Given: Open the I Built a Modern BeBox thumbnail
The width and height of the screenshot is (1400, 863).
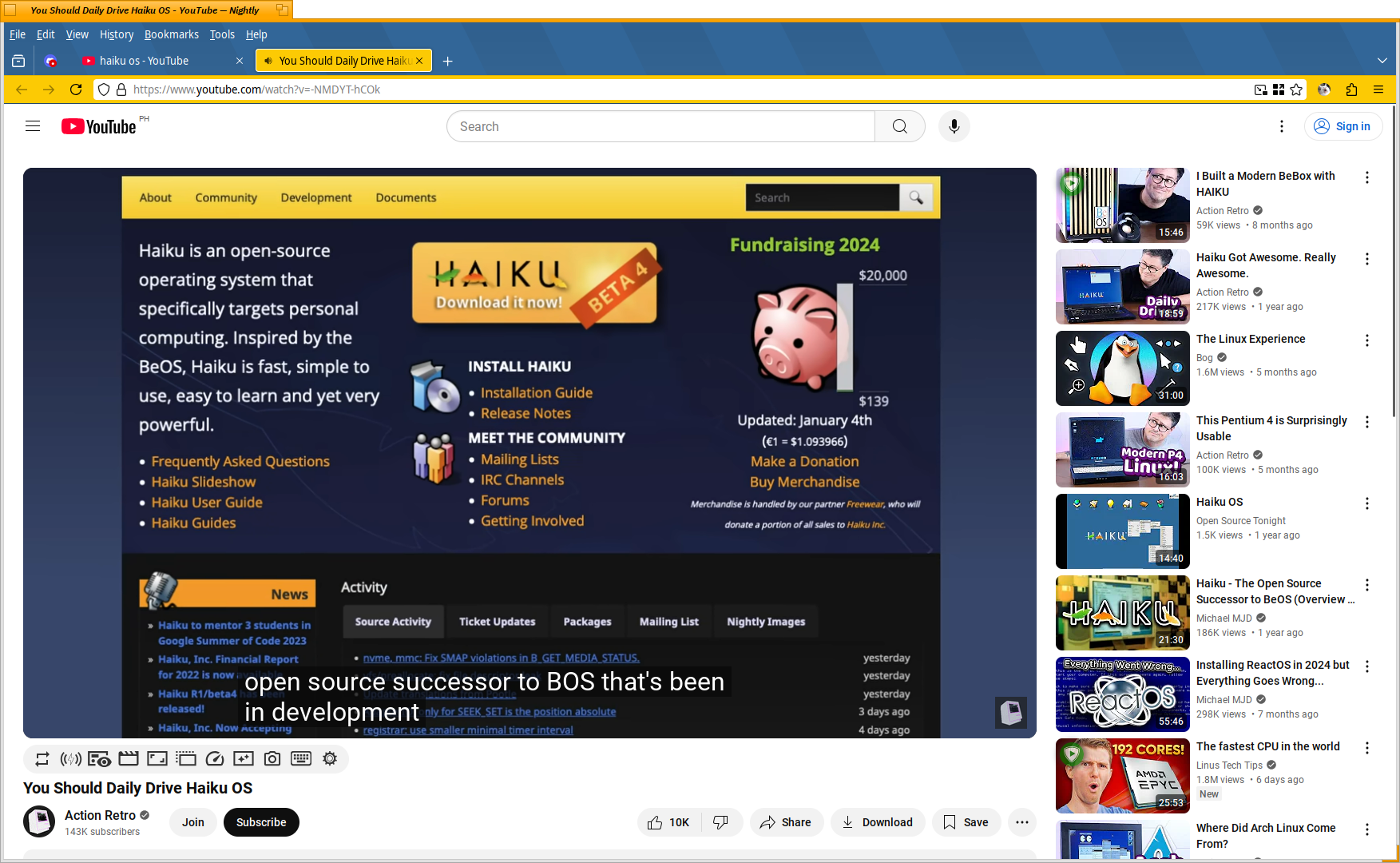Looking at the screenshot, I should pyautogui.click(x=1123, y=205).
